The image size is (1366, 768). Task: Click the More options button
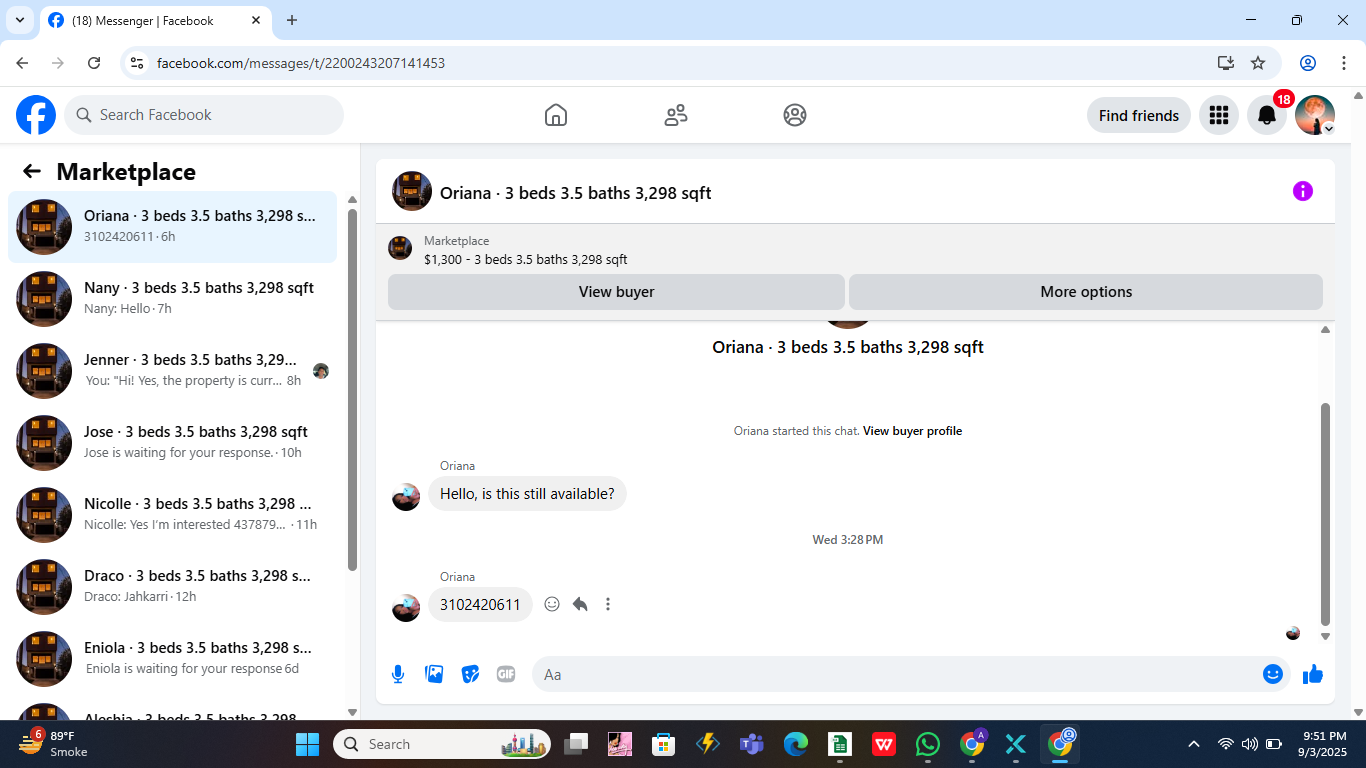click(x=1086, y=292)
